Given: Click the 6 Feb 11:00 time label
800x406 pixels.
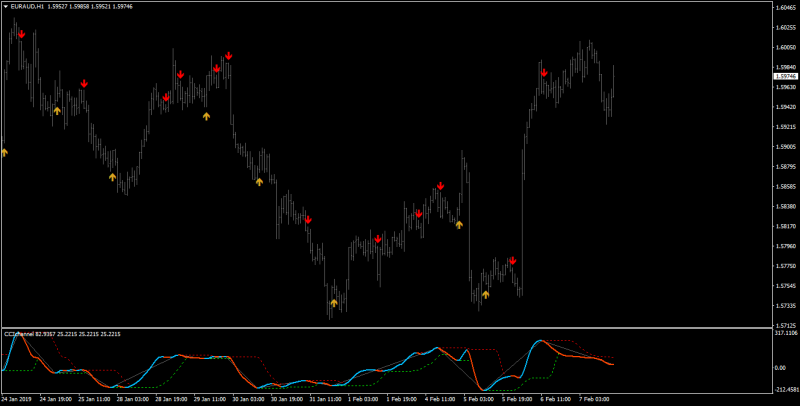Looking at the screenshot, I should 558,399.
